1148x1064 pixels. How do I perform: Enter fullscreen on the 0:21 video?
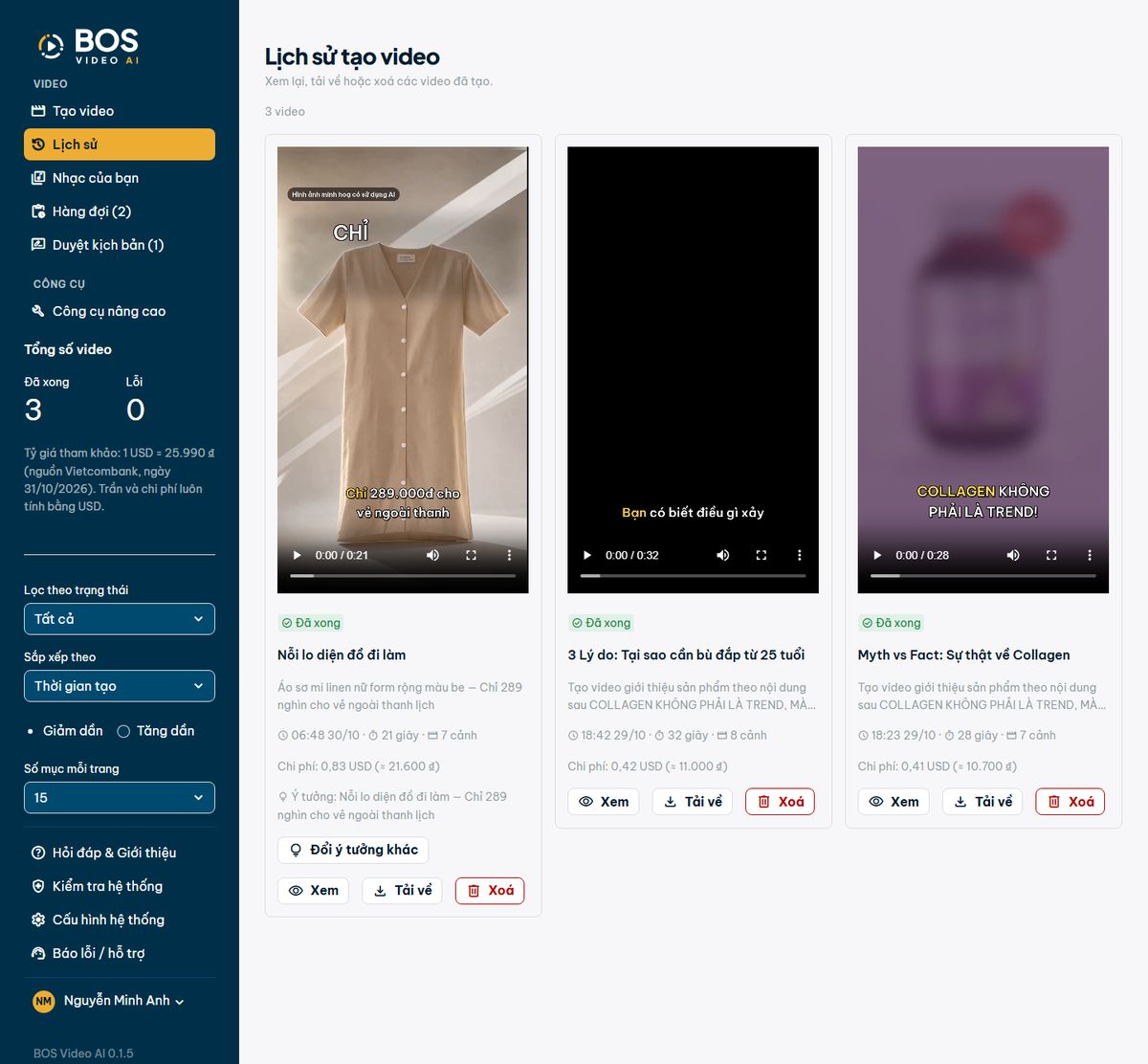tap(471, 555)
